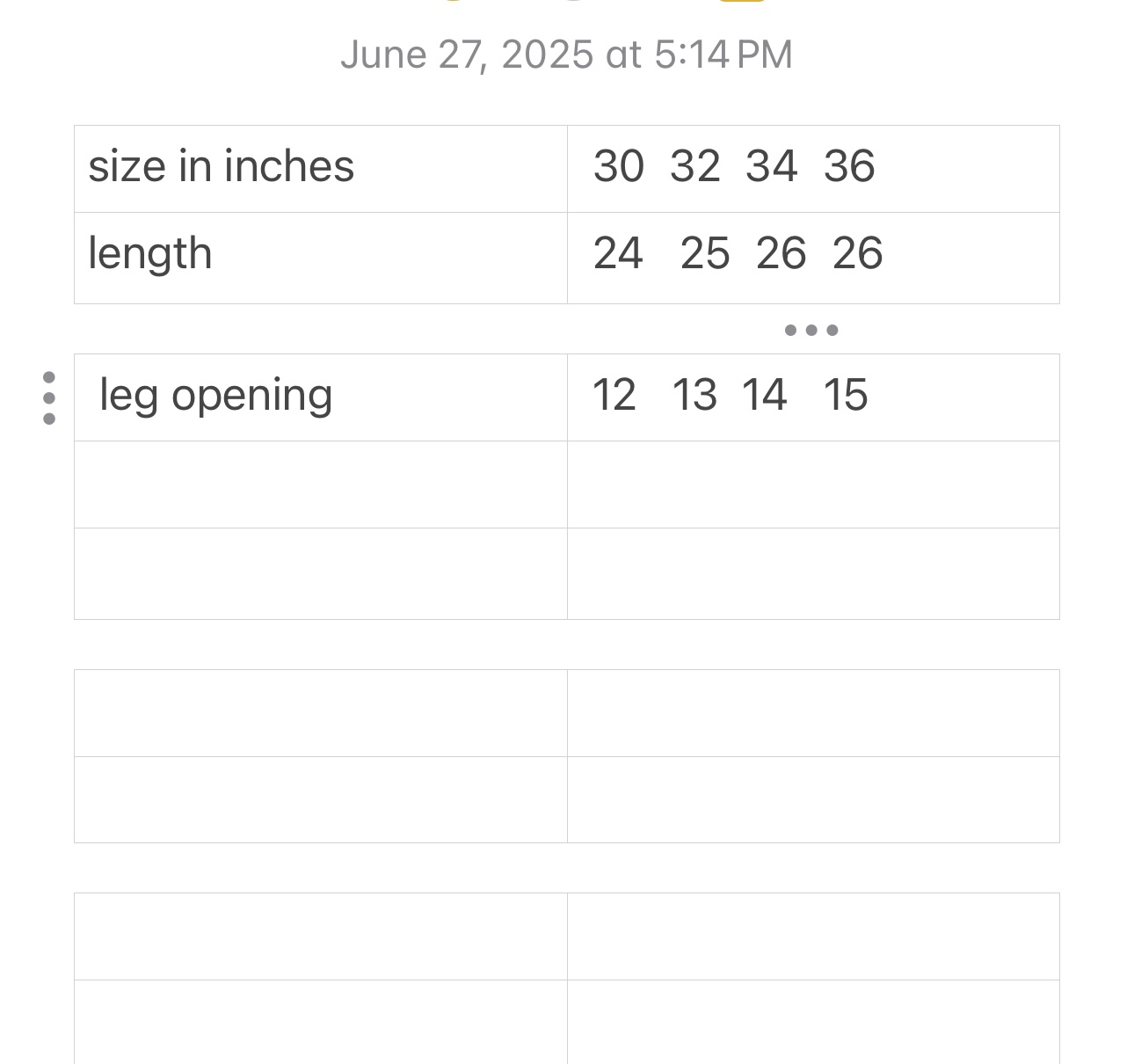
Task: Place cursor in the "length" cell
Action: [320, 257]
